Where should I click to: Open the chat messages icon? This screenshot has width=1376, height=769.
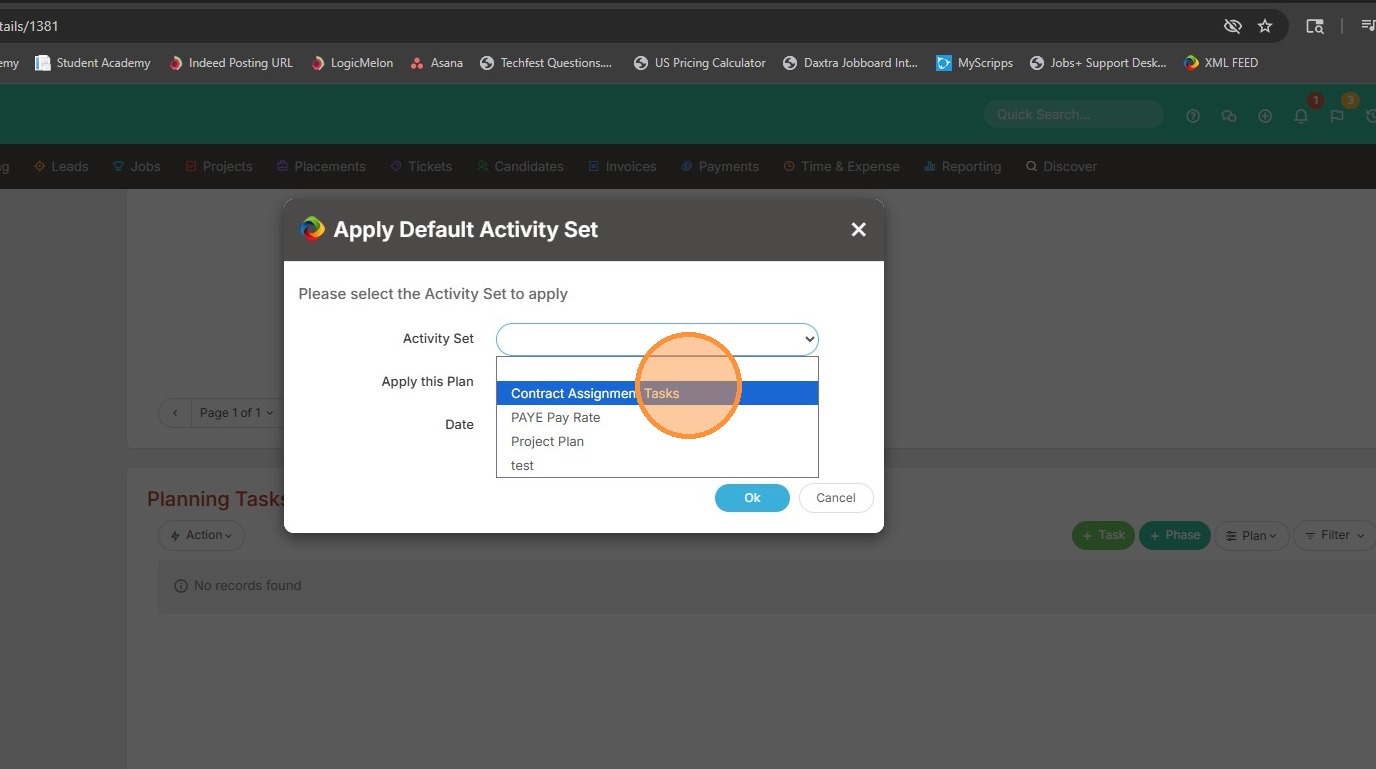point(1229,116)
